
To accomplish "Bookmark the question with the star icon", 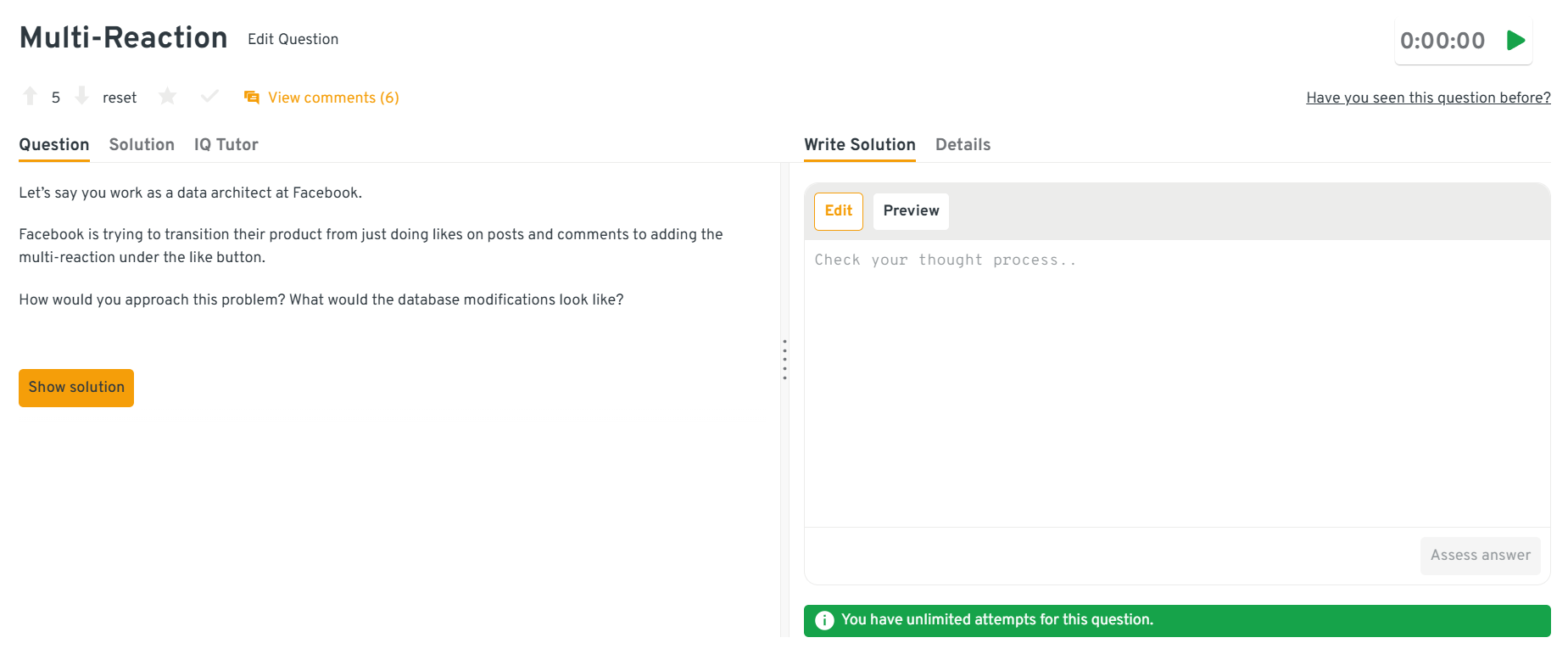I will point(168,97).
